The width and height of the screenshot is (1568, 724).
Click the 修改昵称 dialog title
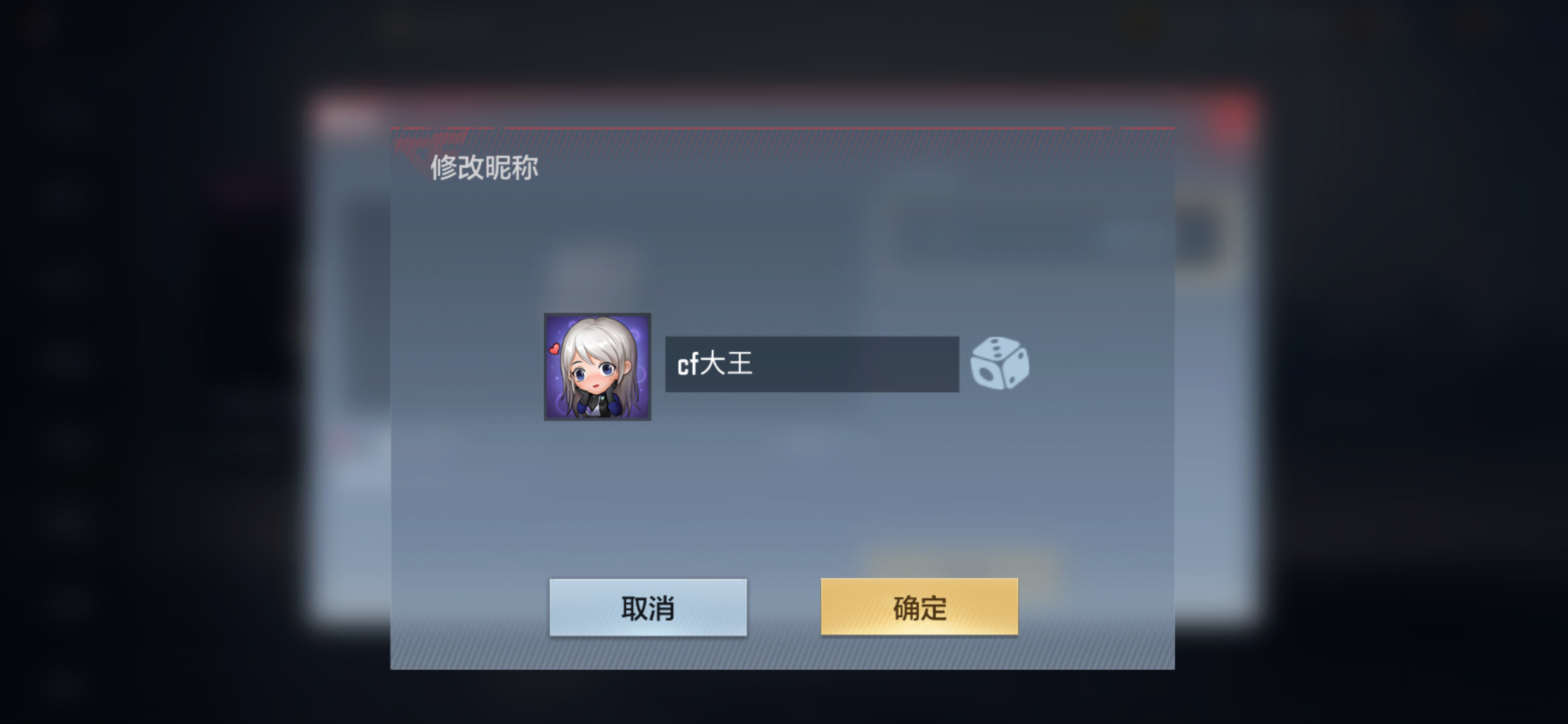pos(484,167)
